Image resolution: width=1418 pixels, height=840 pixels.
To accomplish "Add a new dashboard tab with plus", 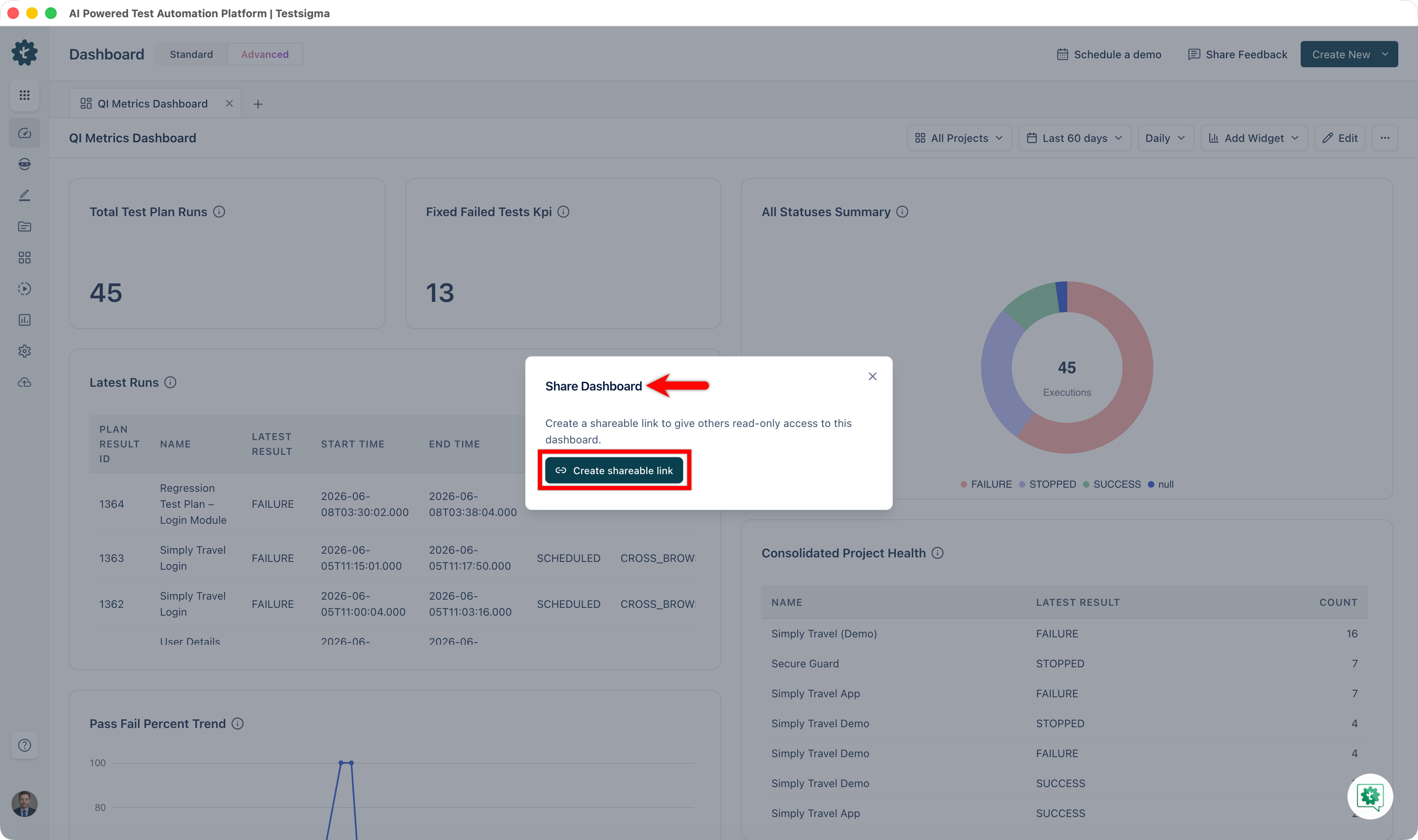I will point(258,104).
